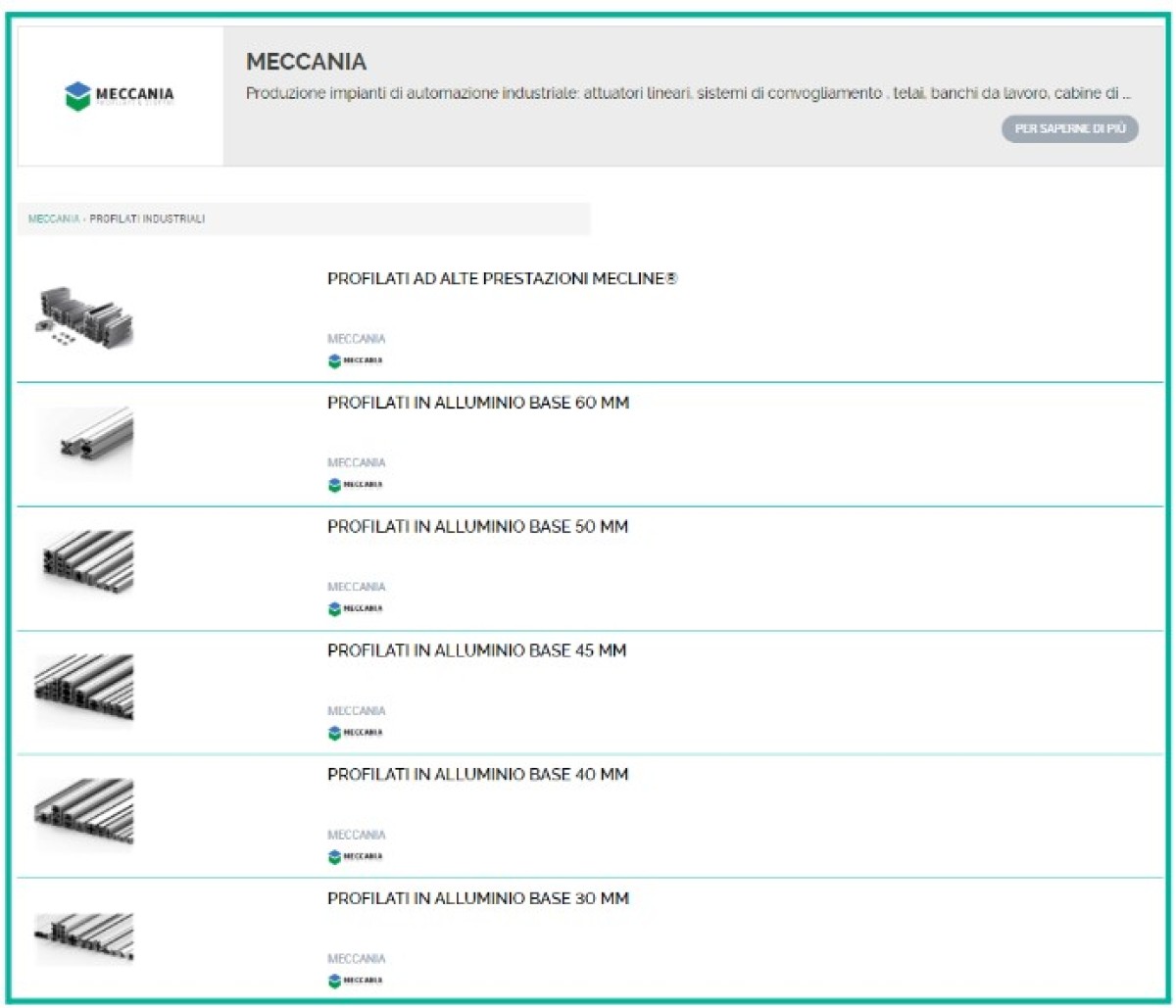Click MECCANIA brand text under base 45 mm
The height and width of the screenshot is (1008, 1176).
pos(357,710)
